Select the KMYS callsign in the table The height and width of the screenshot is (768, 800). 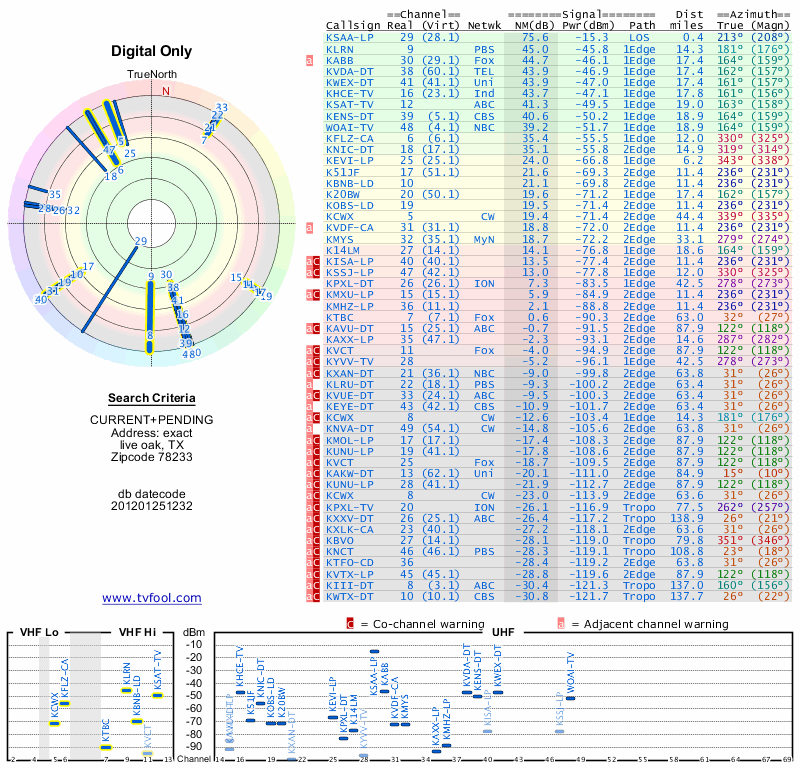[x=340, y=239]
